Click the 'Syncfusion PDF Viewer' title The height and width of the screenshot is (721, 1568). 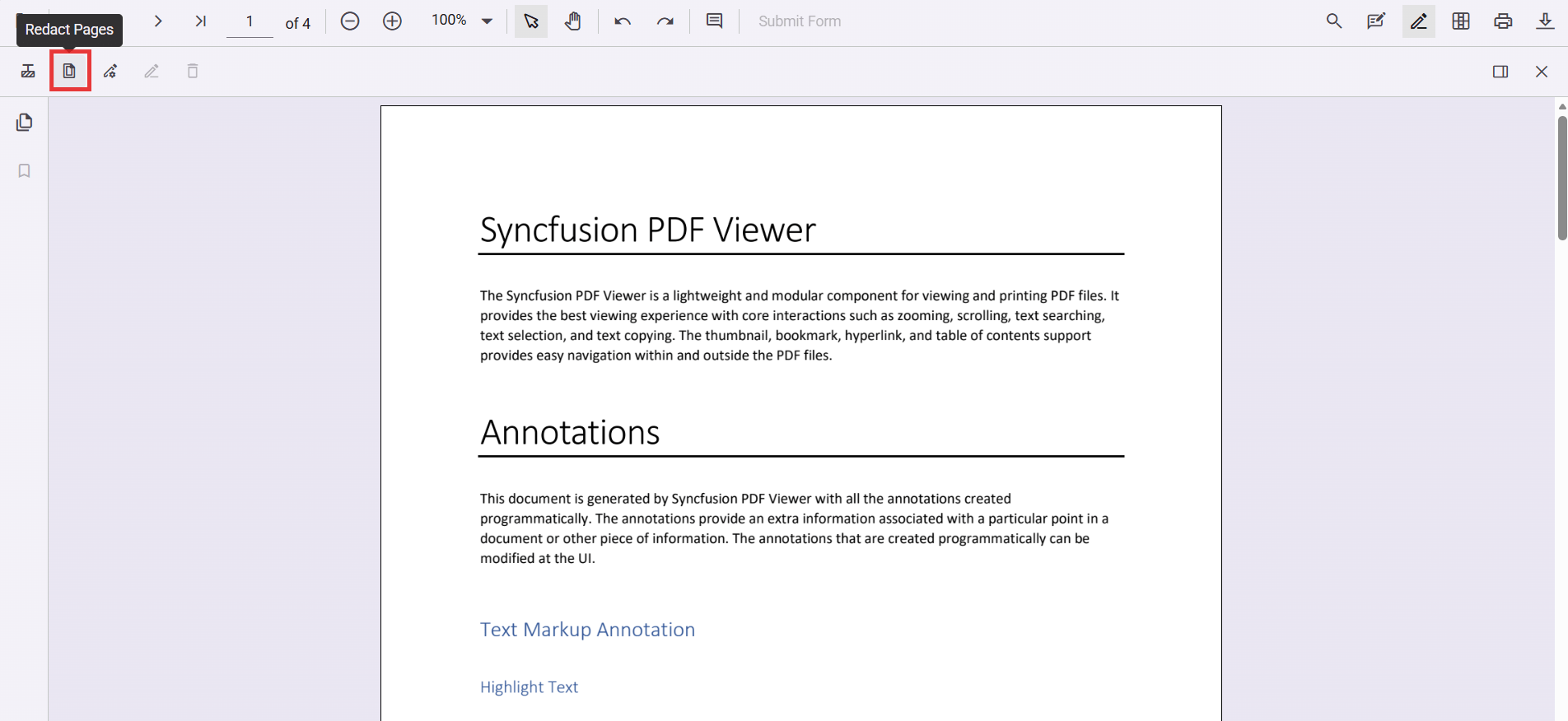[648, 230]
